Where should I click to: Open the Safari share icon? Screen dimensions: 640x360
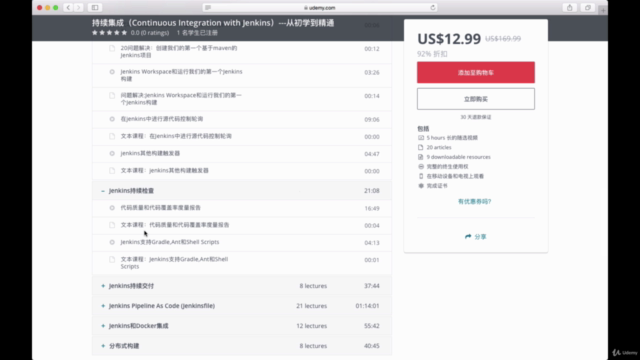(569, 7)
